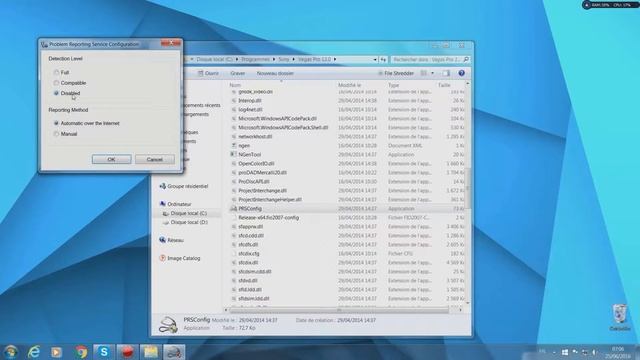Open the Windows Start menu orb
Screen dimensions: 640x360
tap(11, 351)
